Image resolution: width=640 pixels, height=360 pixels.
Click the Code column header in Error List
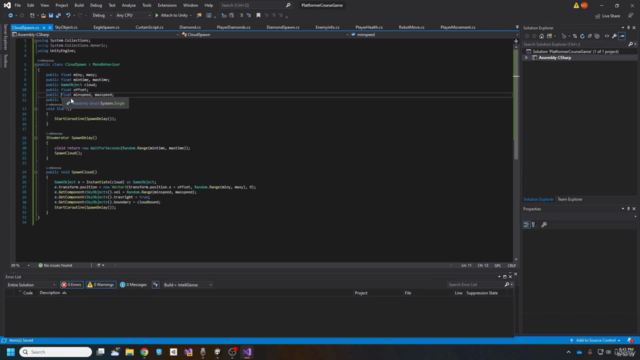[x=28, y=293]
